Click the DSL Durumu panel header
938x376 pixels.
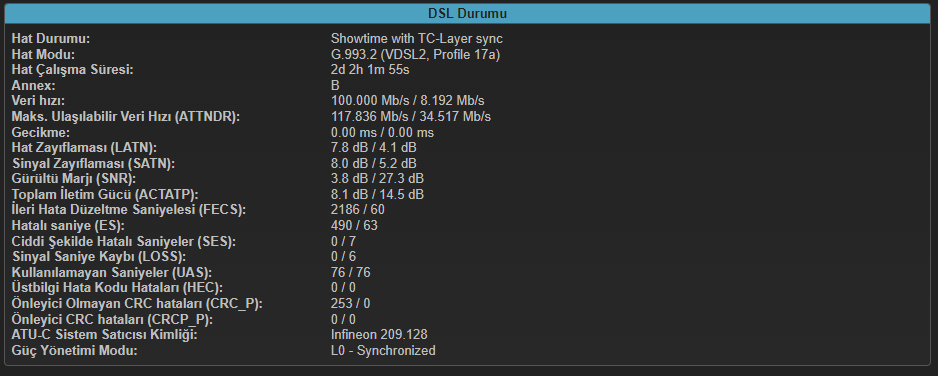[x=468, y=13]
